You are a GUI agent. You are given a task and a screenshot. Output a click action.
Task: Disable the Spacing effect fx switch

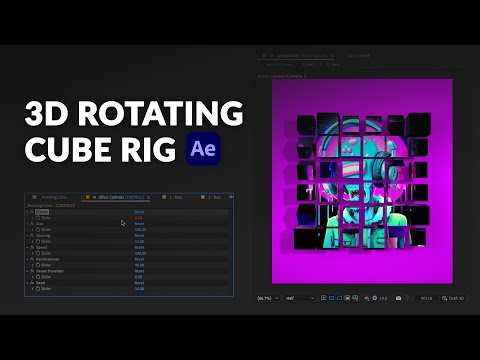32,236
